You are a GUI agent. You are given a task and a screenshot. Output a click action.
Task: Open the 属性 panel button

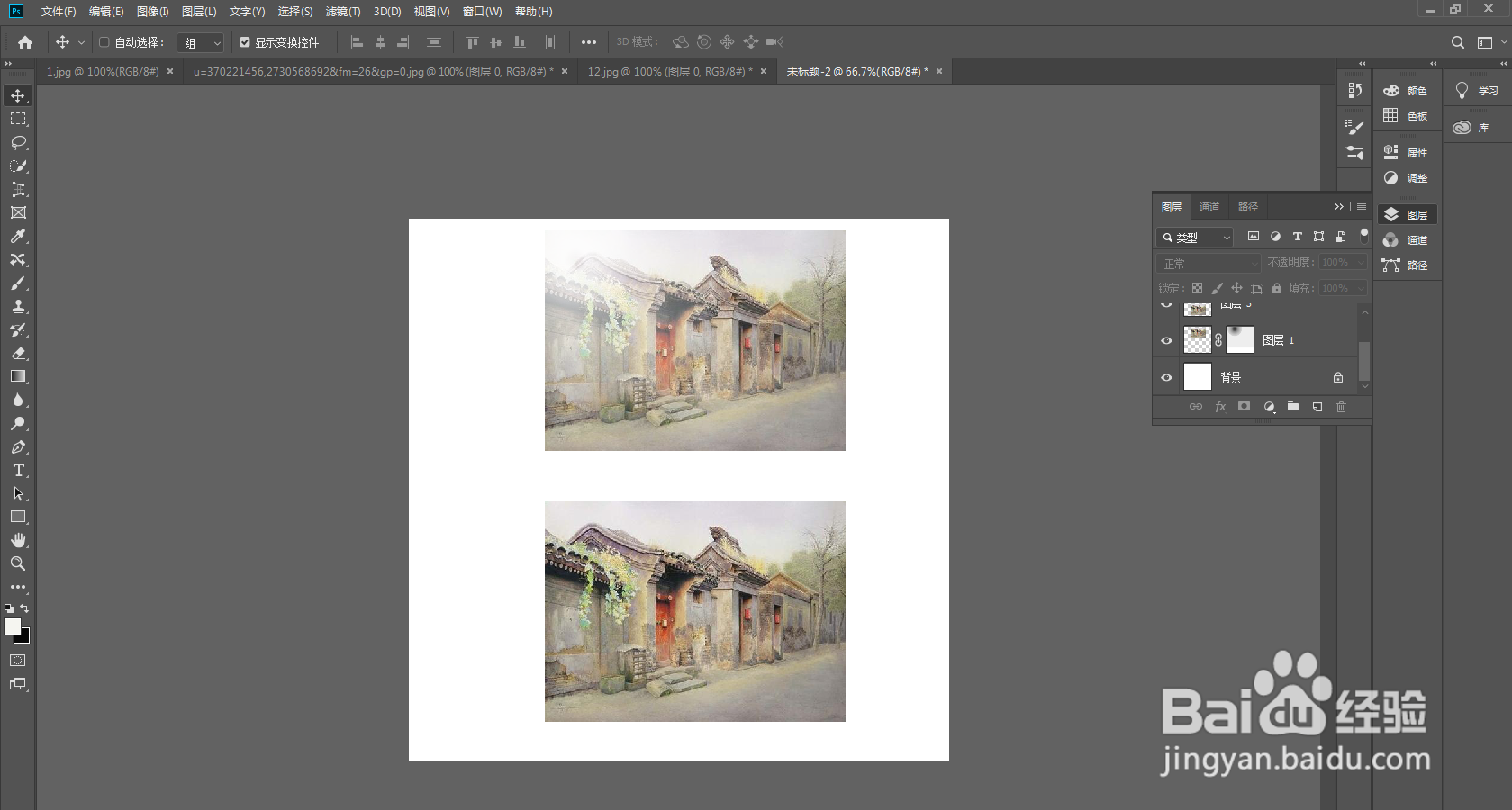[1407, 152]
